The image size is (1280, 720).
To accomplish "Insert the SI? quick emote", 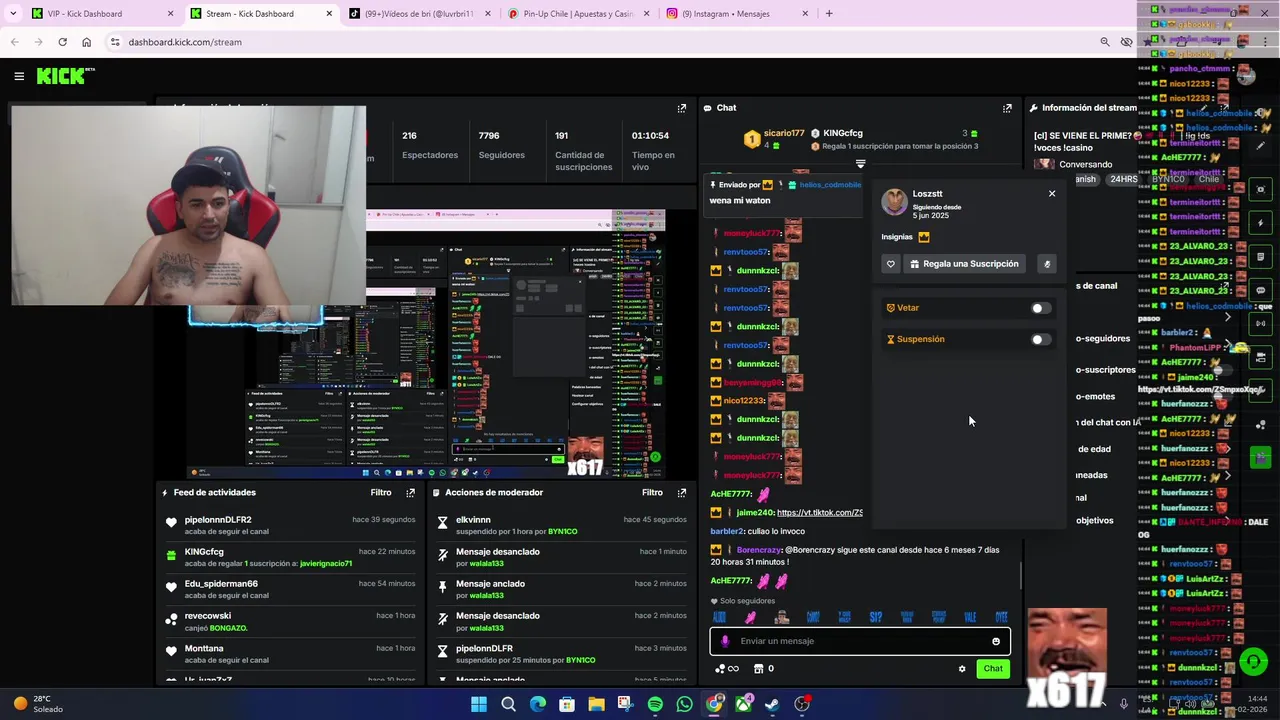I will point(875,617).
